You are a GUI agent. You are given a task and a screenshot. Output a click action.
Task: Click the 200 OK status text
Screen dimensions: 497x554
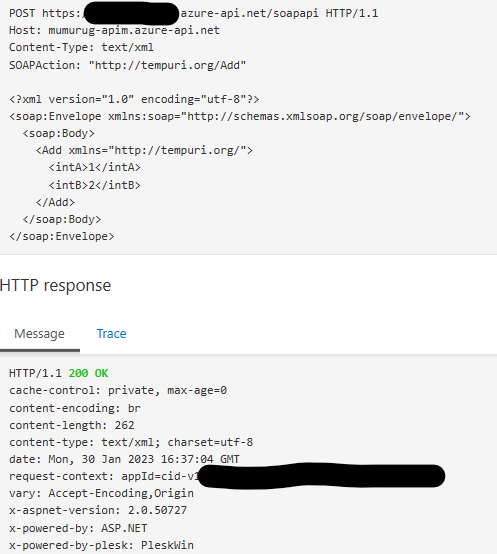[x=88, y=373]
